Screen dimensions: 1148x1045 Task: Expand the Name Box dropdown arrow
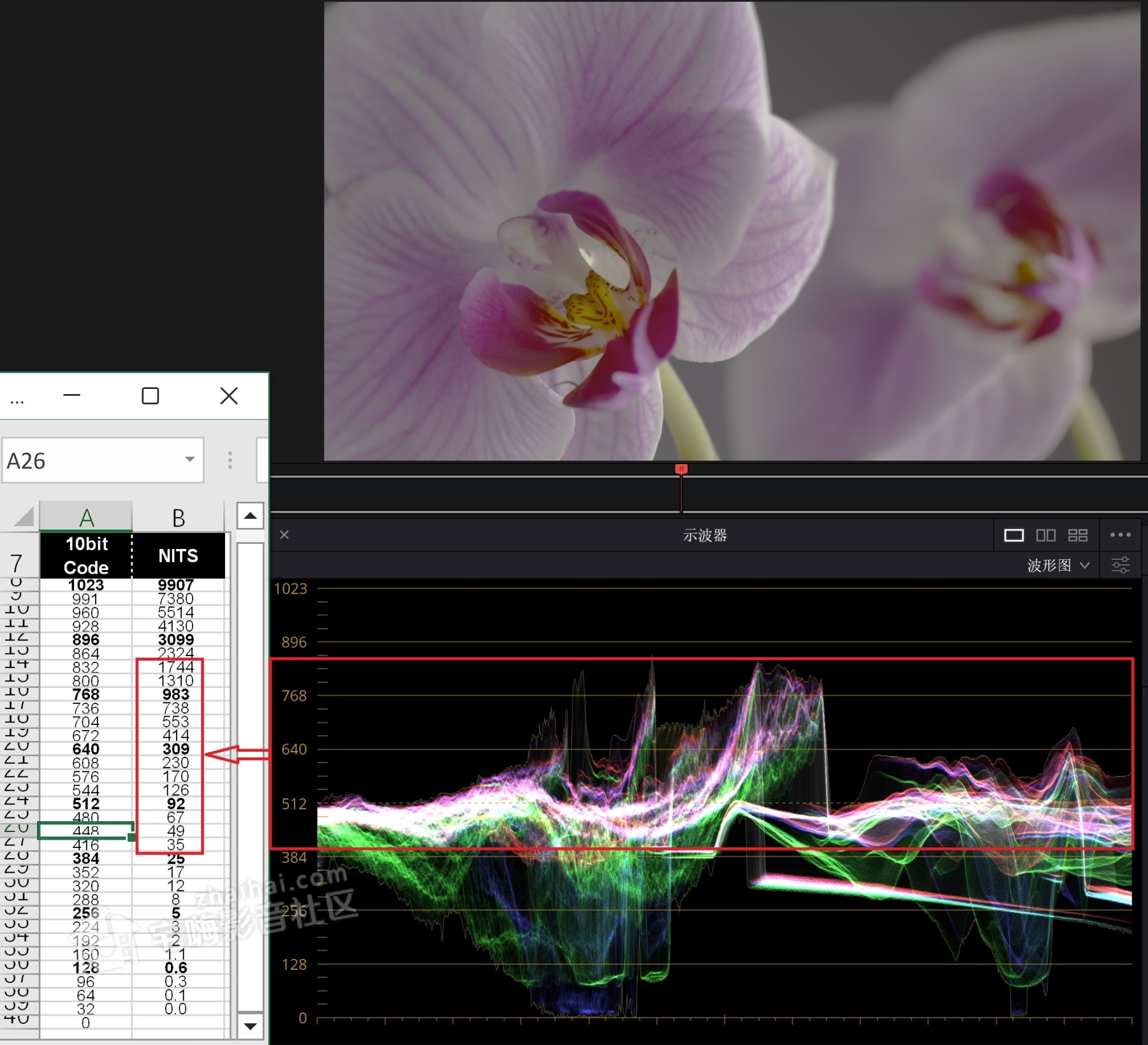189,460
